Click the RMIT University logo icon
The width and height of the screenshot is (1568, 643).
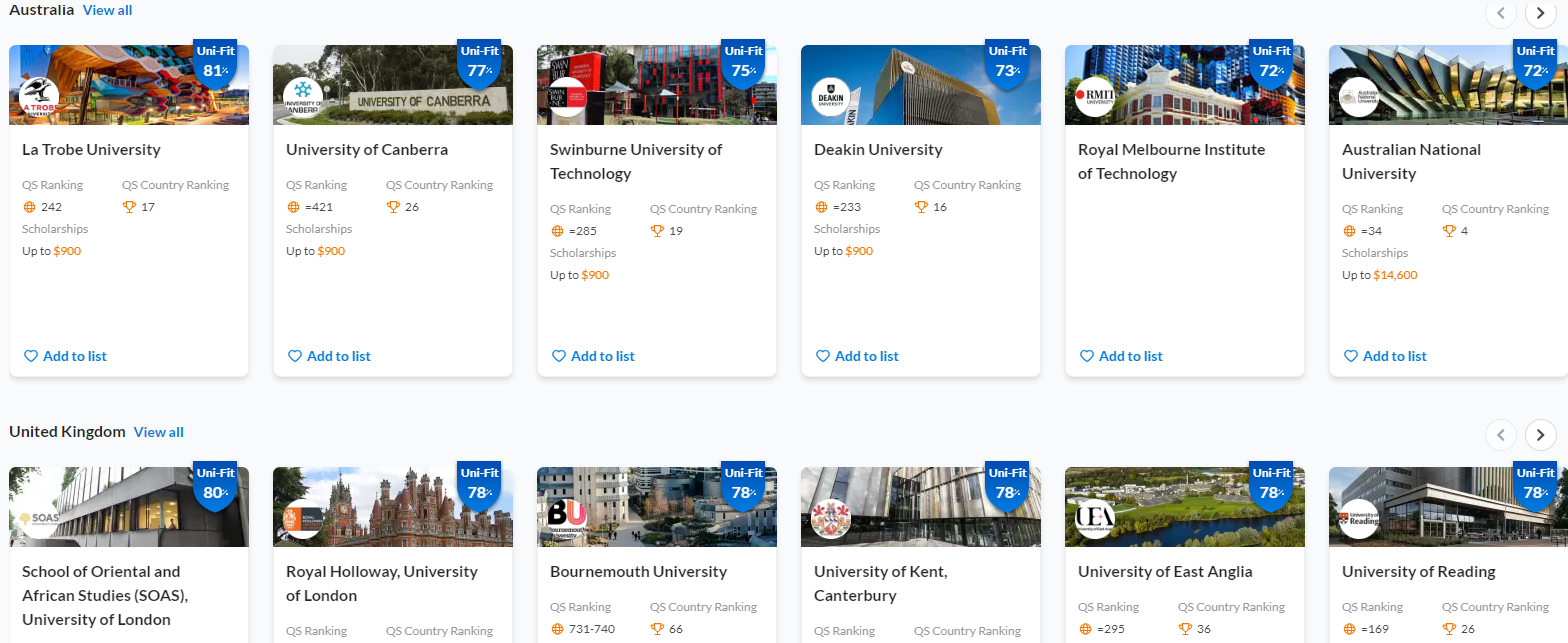[x=1096, y=98]
